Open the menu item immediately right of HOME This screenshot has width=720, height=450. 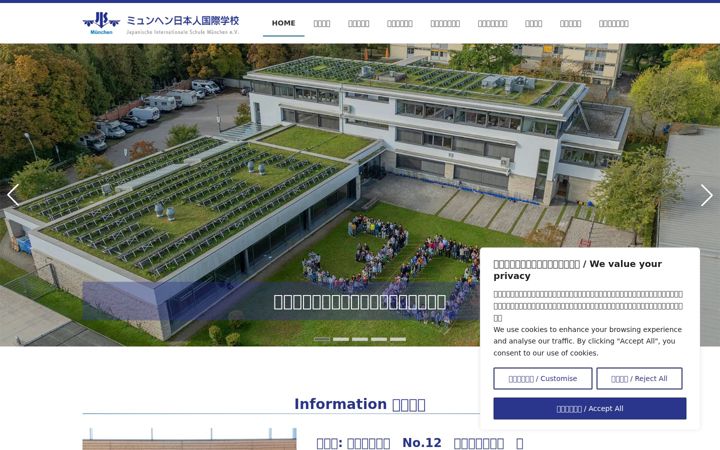tap(321, 23)
